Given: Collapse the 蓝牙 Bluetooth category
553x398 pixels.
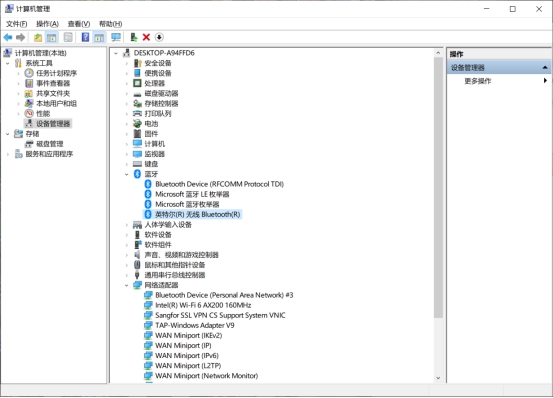Looking at the screenshot, I should click(x=126, y=174).
